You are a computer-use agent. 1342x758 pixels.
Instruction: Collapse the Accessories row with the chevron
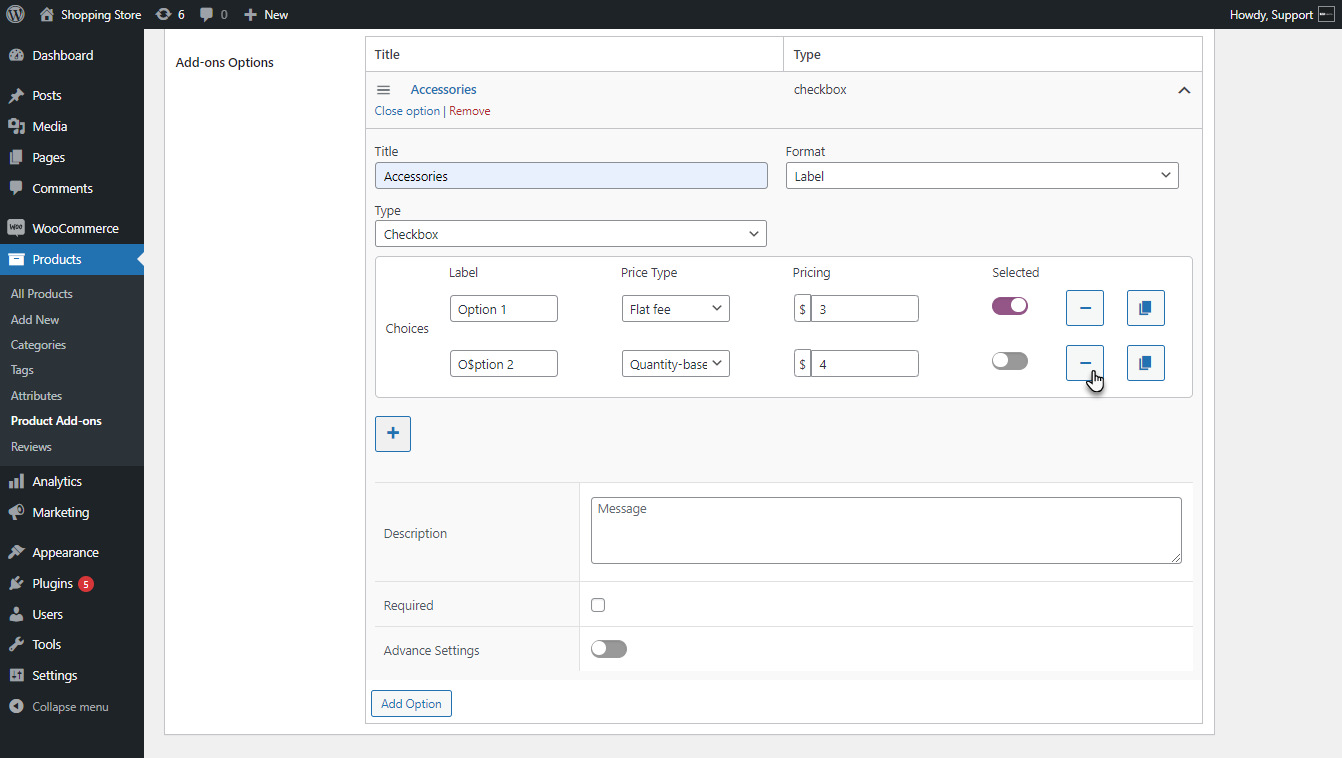click(x=1184, y=90)
